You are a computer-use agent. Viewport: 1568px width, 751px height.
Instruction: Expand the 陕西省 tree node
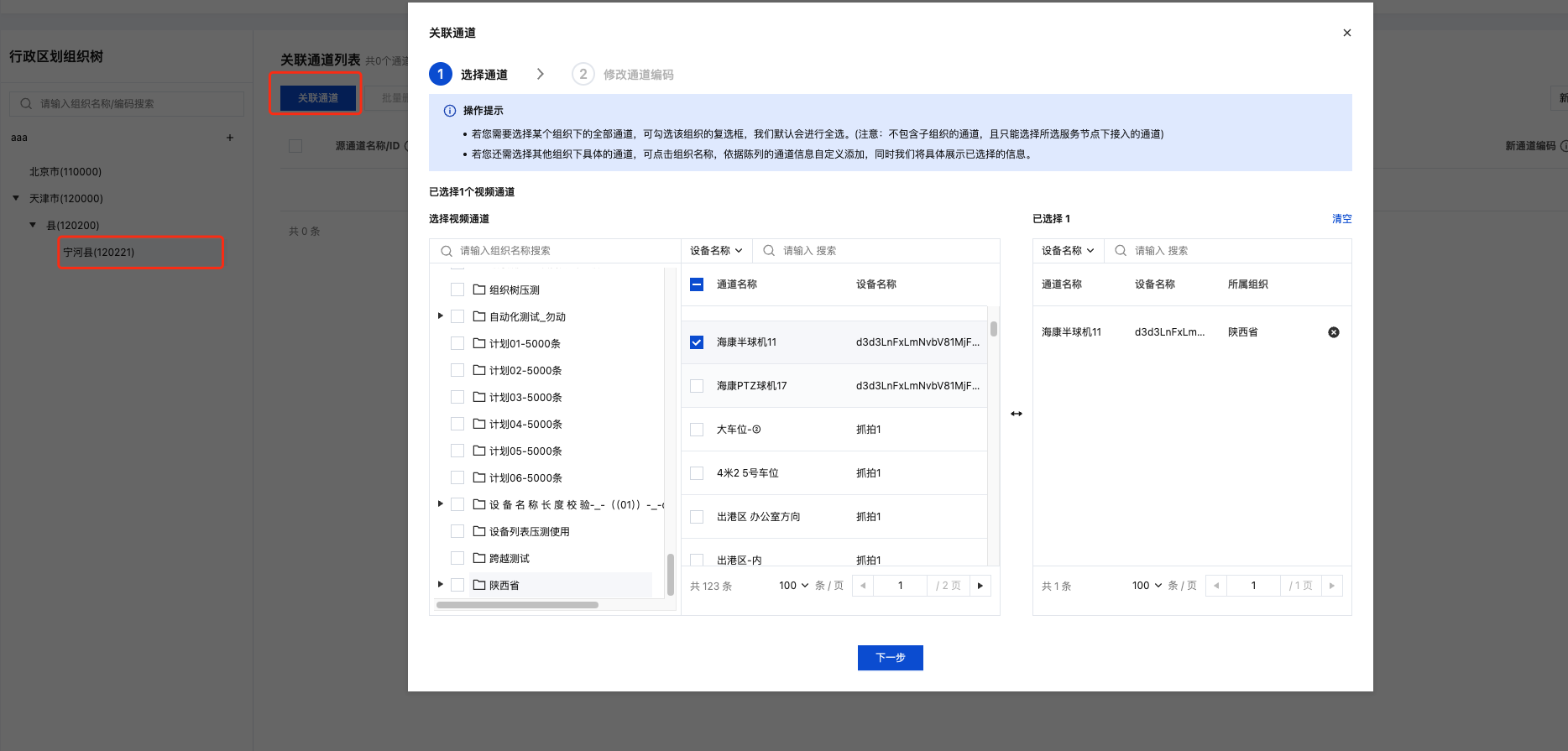[440, 585]
